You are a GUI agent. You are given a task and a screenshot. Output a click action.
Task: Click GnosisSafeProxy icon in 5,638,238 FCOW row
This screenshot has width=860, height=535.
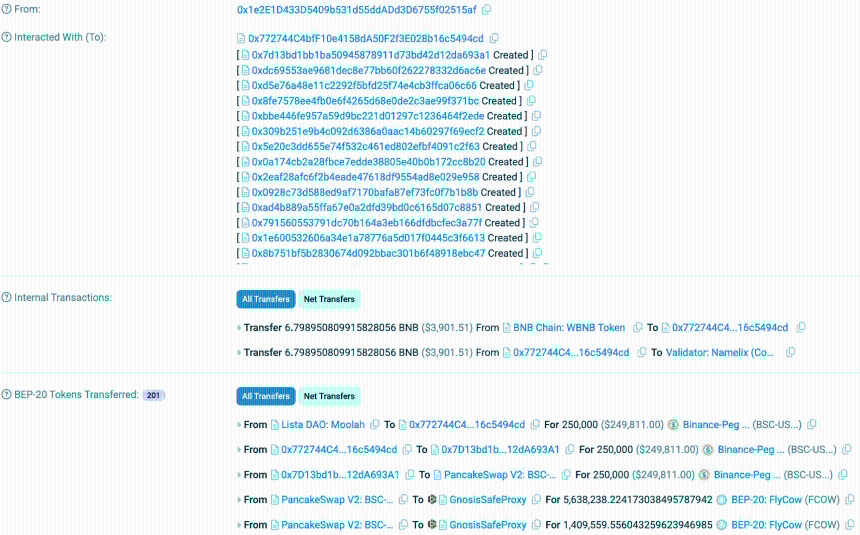[x=432, y=499]
